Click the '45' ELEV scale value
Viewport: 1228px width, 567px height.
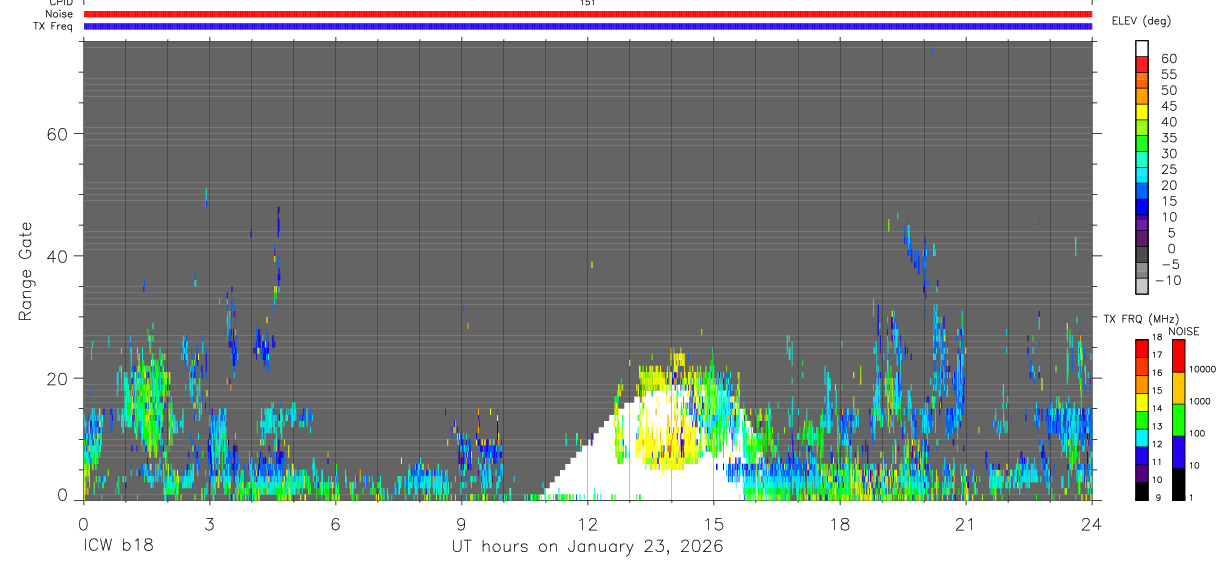[1168, 106]
